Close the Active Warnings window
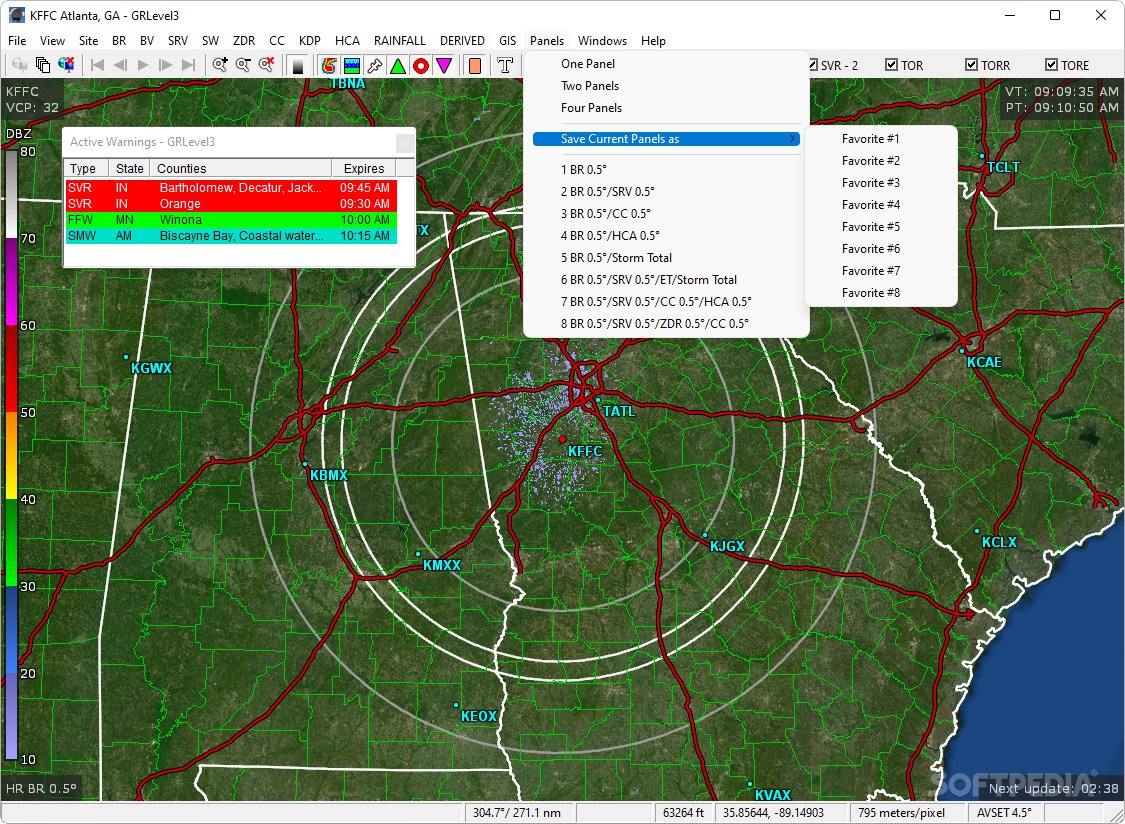The width and height of the screenshot is (1125, 824). tap(405, 143)
